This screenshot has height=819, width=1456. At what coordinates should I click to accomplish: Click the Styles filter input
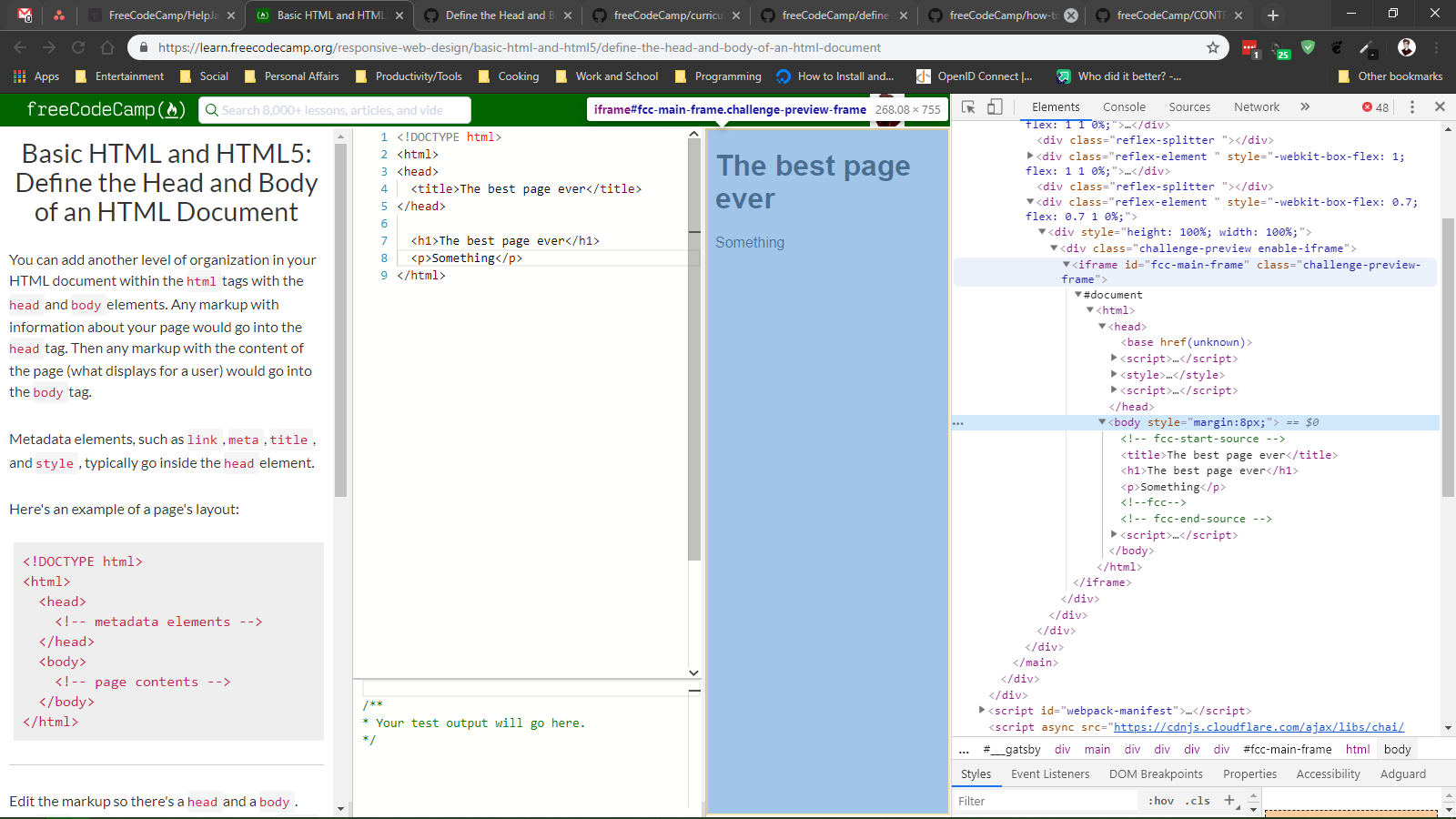tap(1045, 801)
